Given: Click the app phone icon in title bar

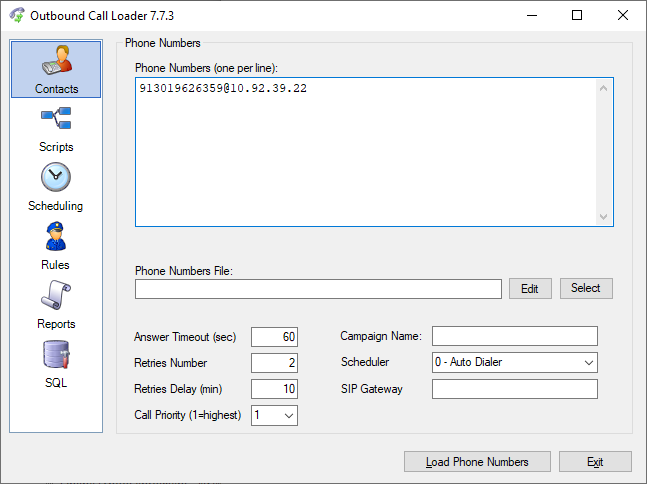Looking at the screenshot, I should [x=17, y=15].
